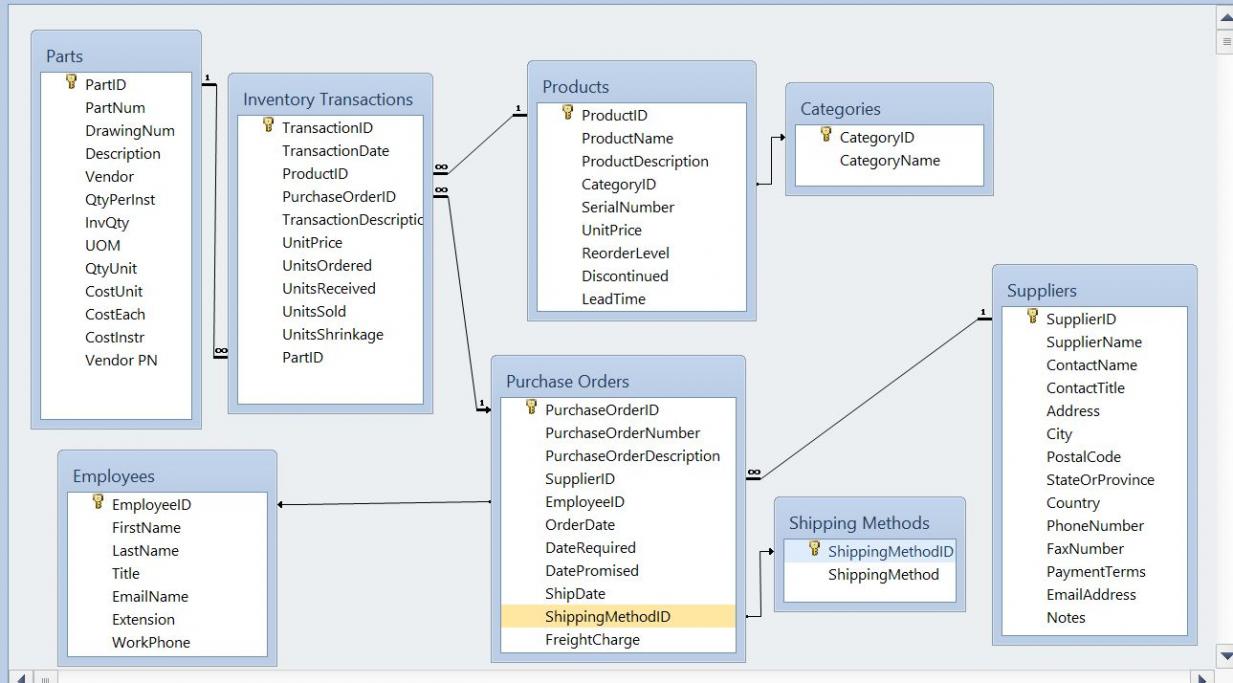Click the key icon beside ShippingMethodID in Shipping Methods

[x=814, y=550]
